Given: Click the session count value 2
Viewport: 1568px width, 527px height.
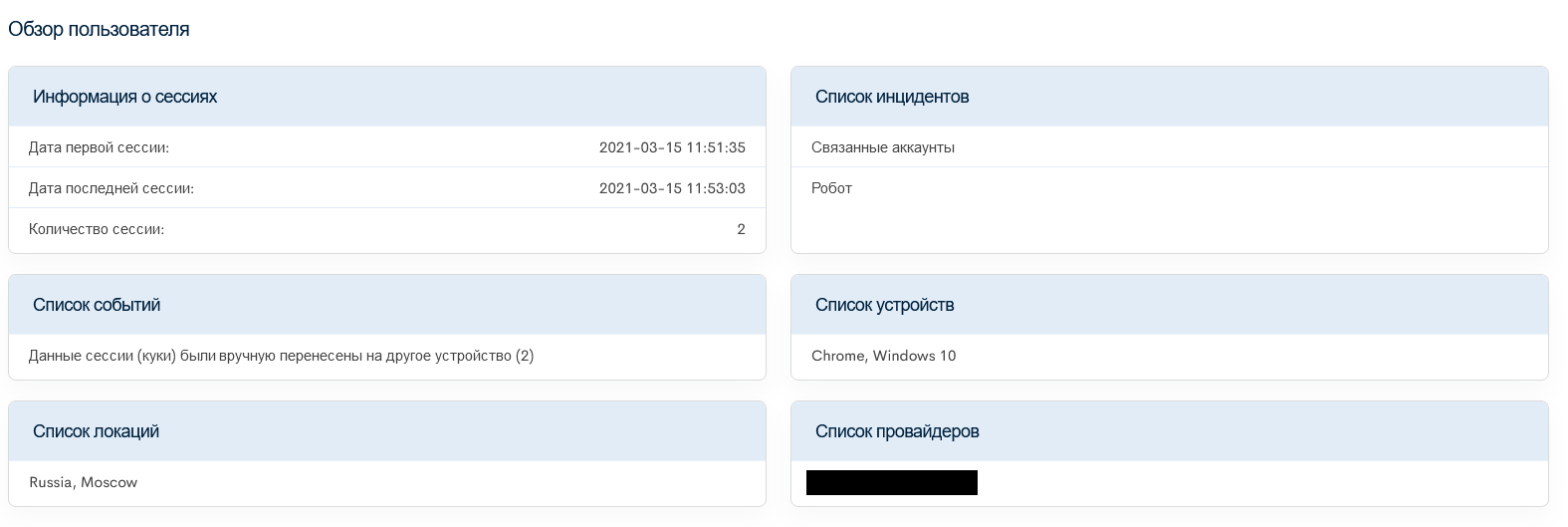Looking at the screenshot, I should [741, 229].
